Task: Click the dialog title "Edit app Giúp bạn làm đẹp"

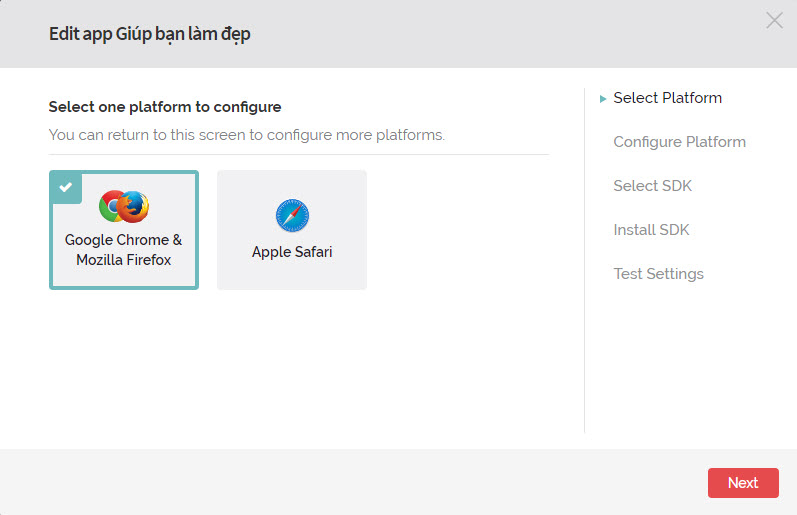Action: coord(150,34)
